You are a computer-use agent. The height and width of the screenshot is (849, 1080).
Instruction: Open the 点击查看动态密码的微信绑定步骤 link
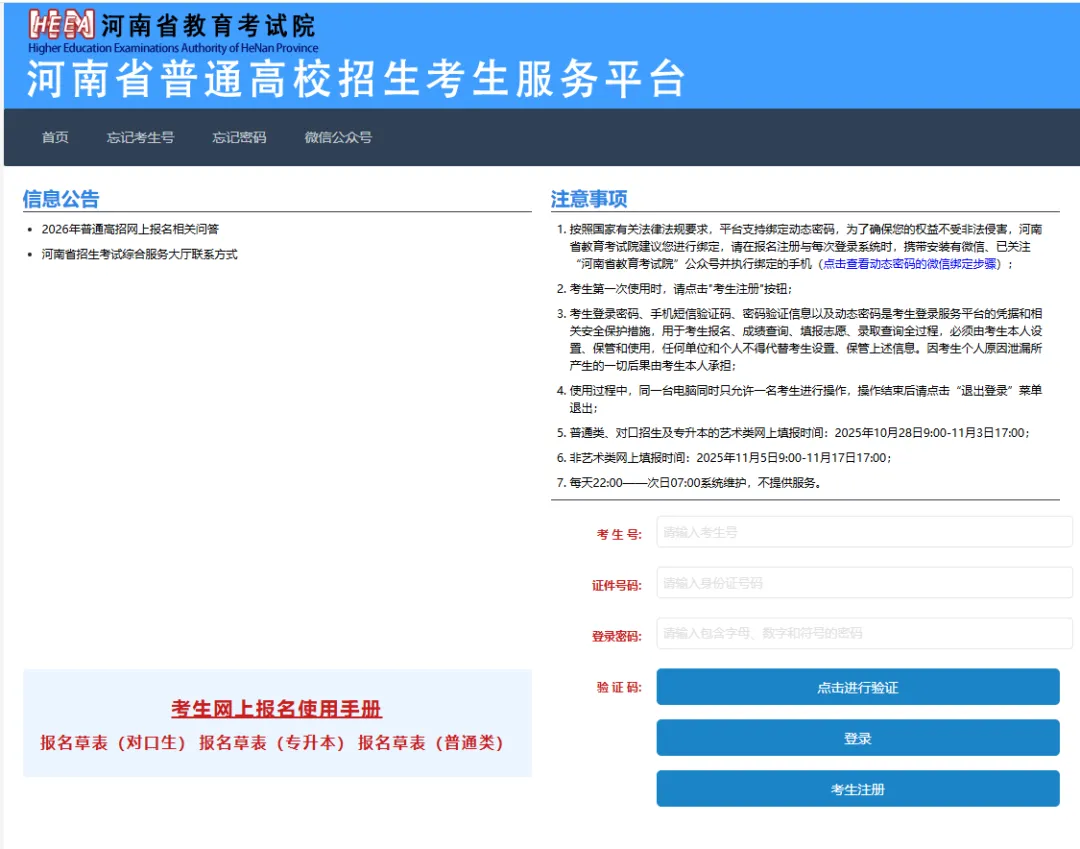[909, 264]
